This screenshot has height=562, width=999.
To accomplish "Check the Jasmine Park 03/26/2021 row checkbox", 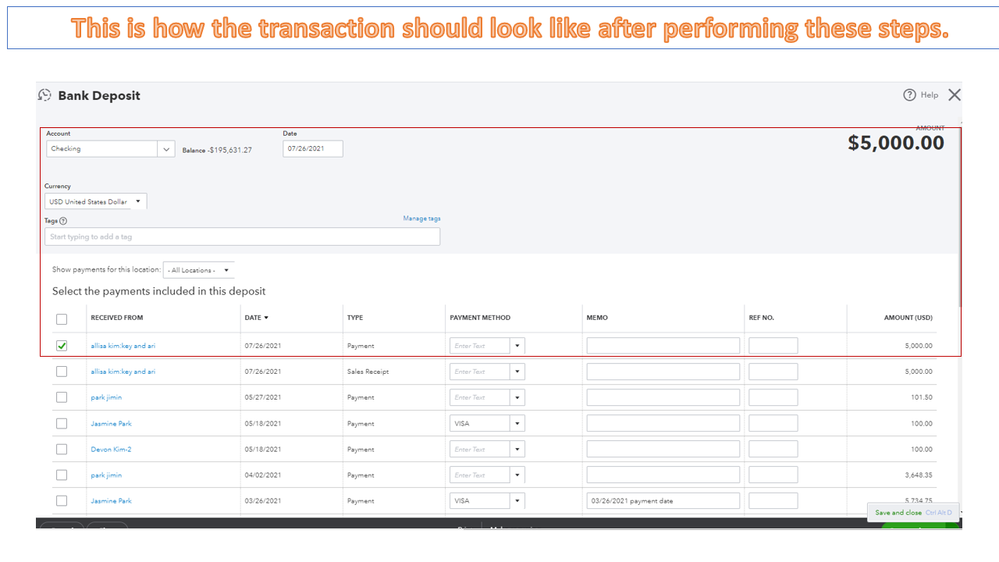I will tap(61, 501).
